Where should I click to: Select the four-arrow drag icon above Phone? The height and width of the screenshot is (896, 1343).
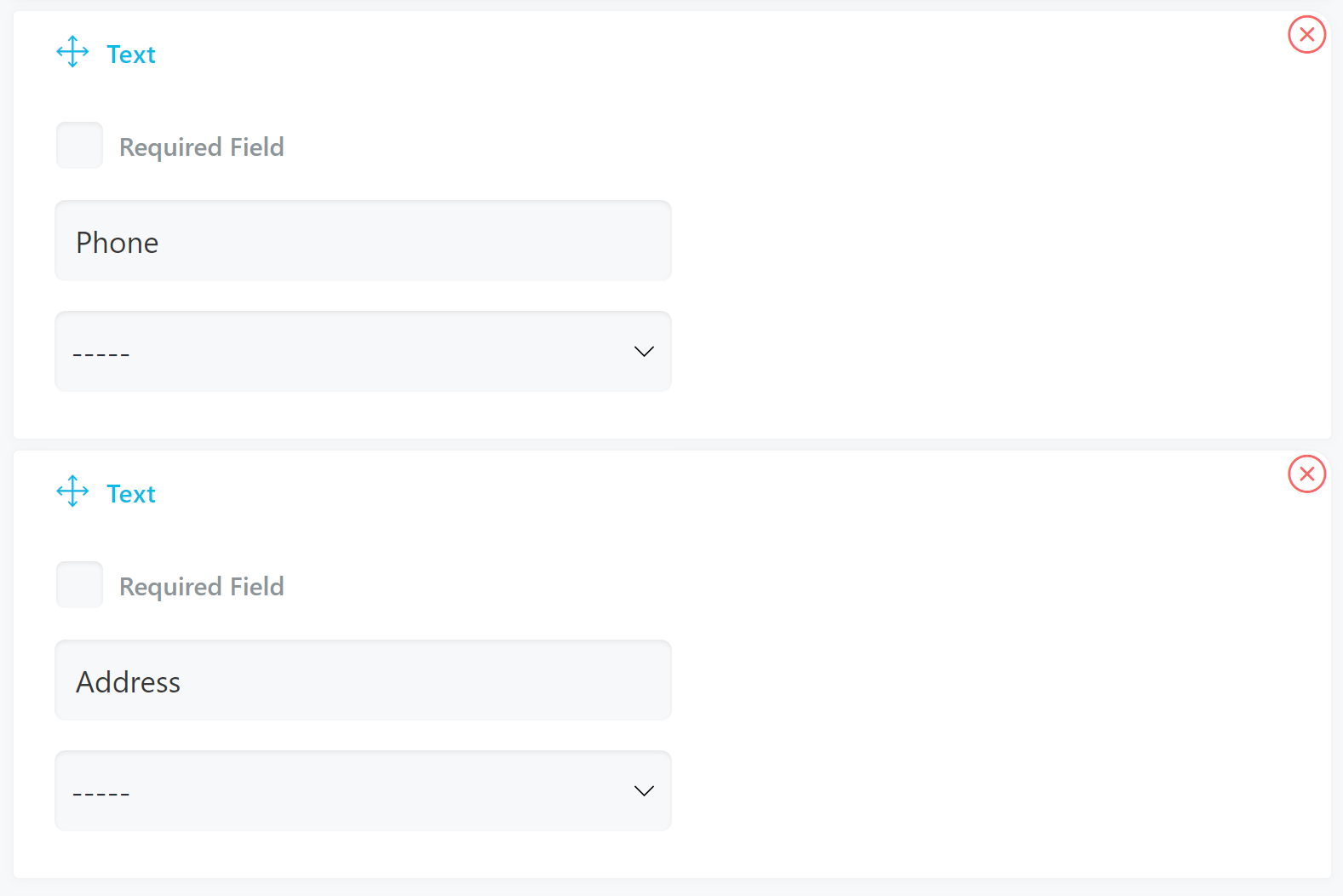[72, 52]
